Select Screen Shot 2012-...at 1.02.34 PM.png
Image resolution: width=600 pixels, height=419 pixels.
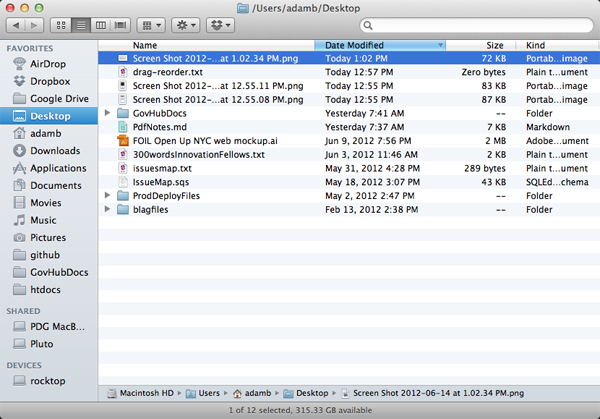(x=349, y=58)
